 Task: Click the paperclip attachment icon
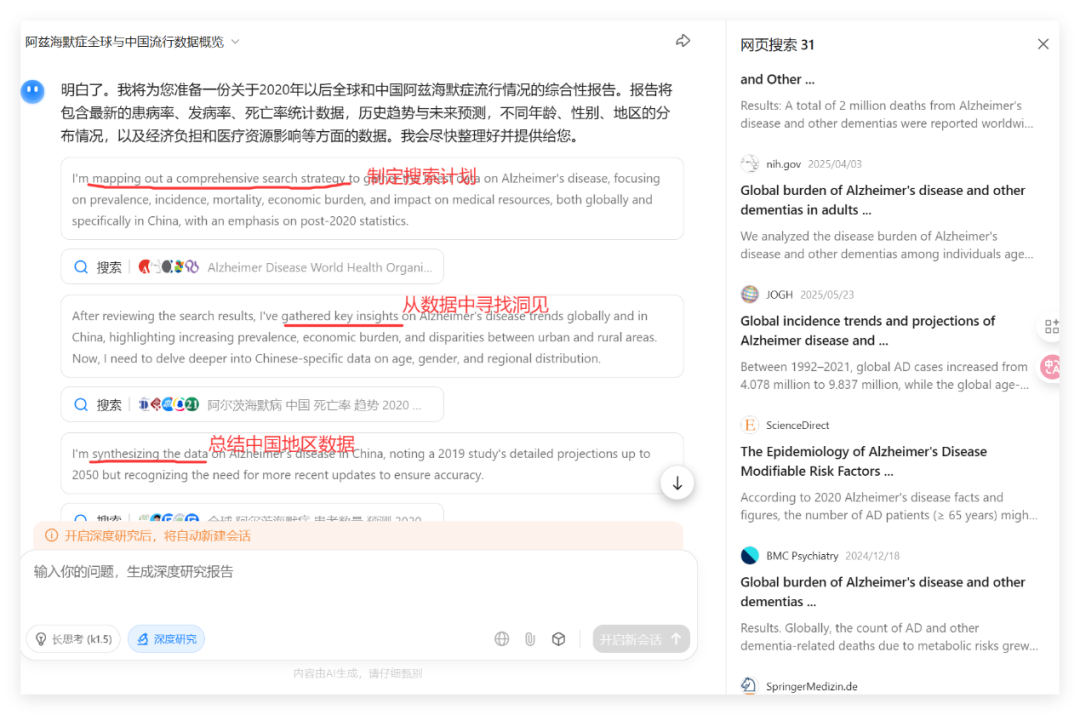(x=530, y=639)
